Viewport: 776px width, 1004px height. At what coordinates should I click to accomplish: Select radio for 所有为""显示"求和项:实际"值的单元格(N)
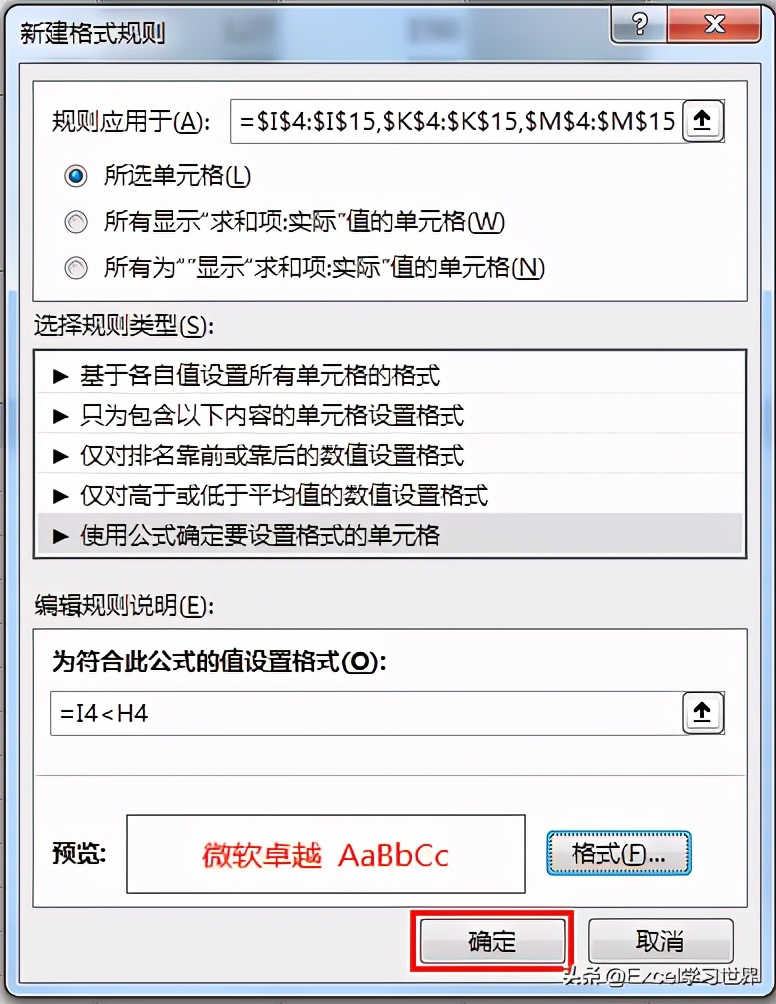coord(76,267)
